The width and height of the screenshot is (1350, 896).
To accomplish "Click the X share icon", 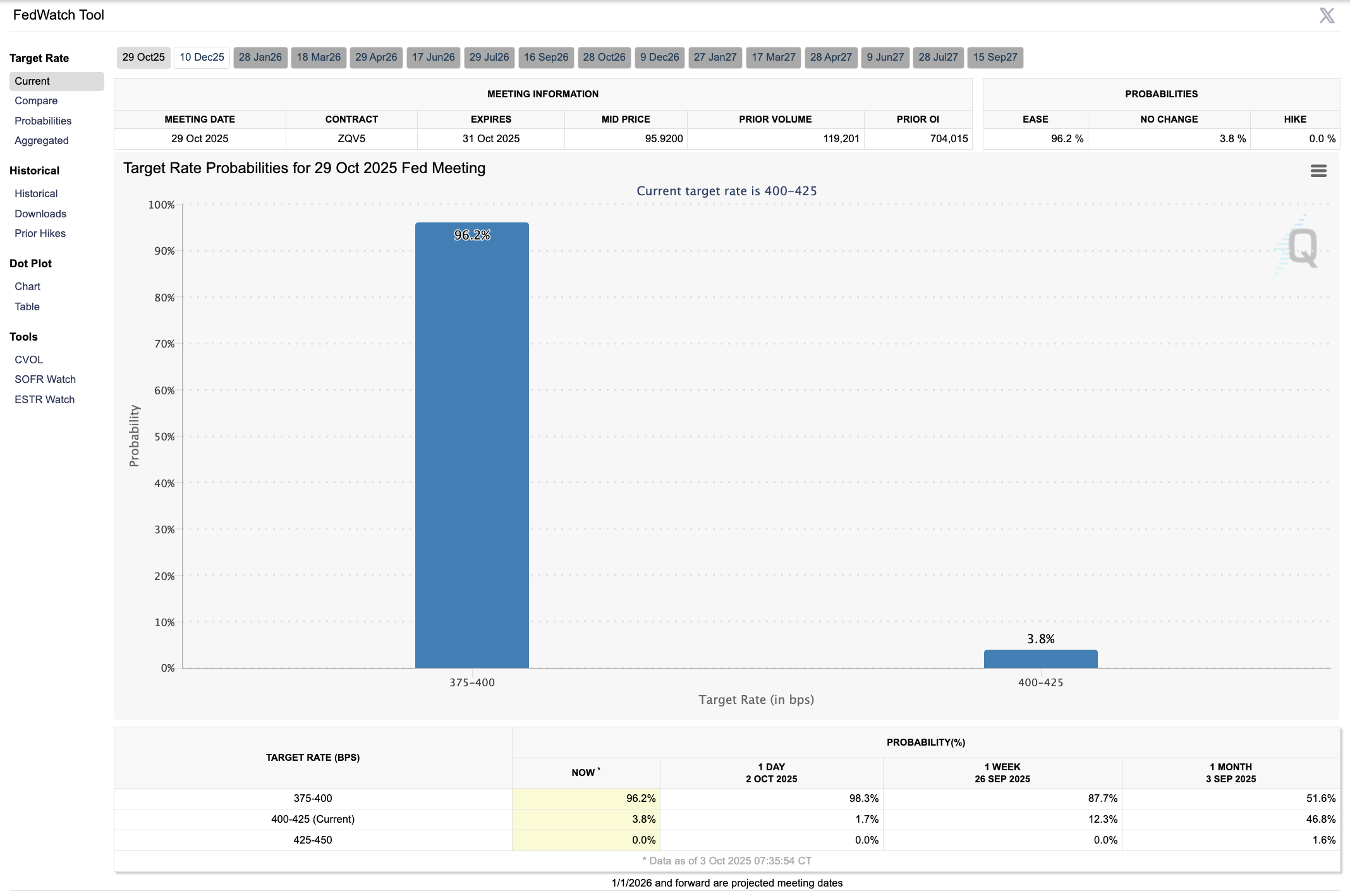I will [x=1327, y=16].
